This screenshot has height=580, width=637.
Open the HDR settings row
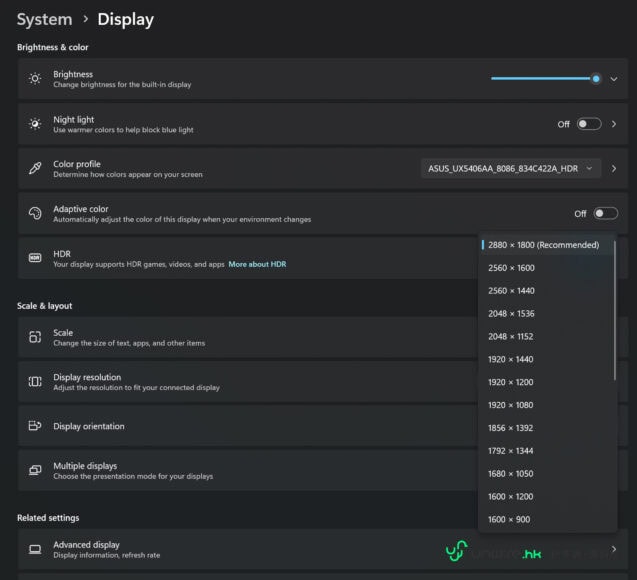(248, 258)
